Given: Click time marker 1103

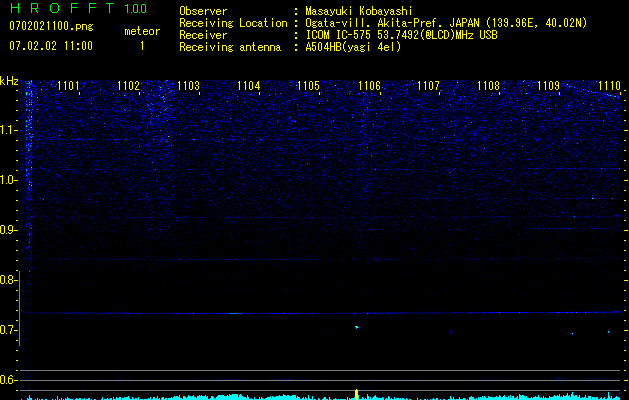Looking at the screenshot, I should click(x=188, y=86).
